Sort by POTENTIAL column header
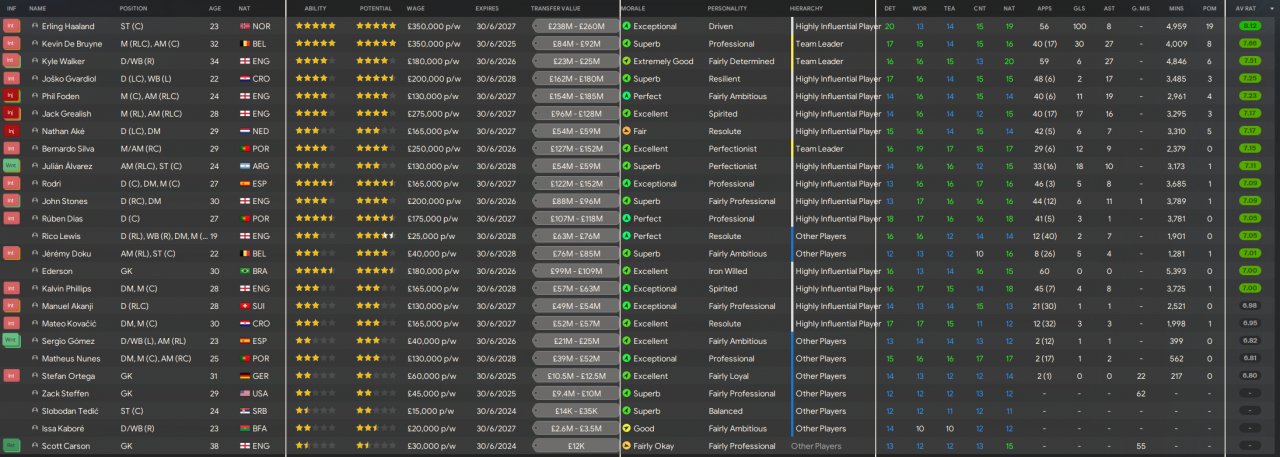The width and height of the screenshot is (1280, 457). 376,8
